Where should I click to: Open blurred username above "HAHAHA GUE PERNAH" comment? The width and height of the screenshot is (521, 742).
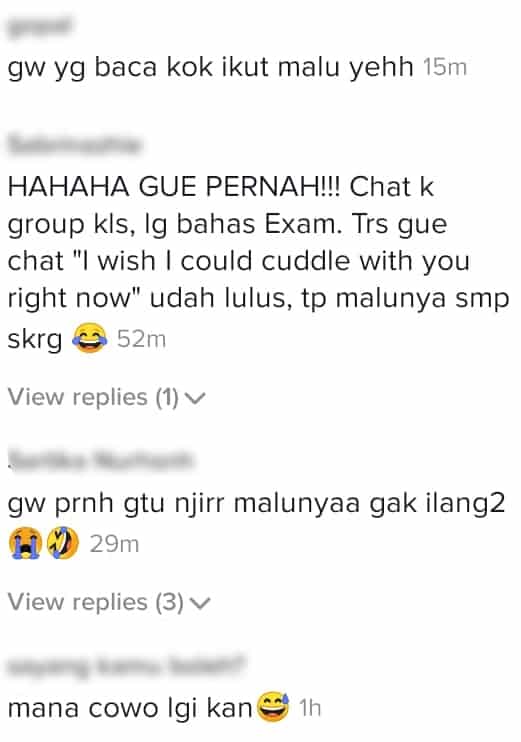(75, 144)
